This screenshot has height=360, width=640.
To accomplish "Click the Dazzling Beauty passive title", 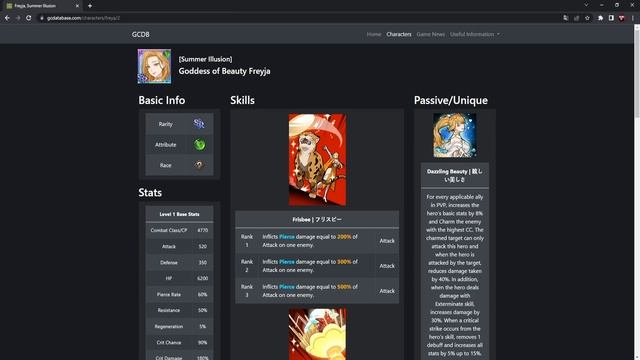I will (455, 176).
